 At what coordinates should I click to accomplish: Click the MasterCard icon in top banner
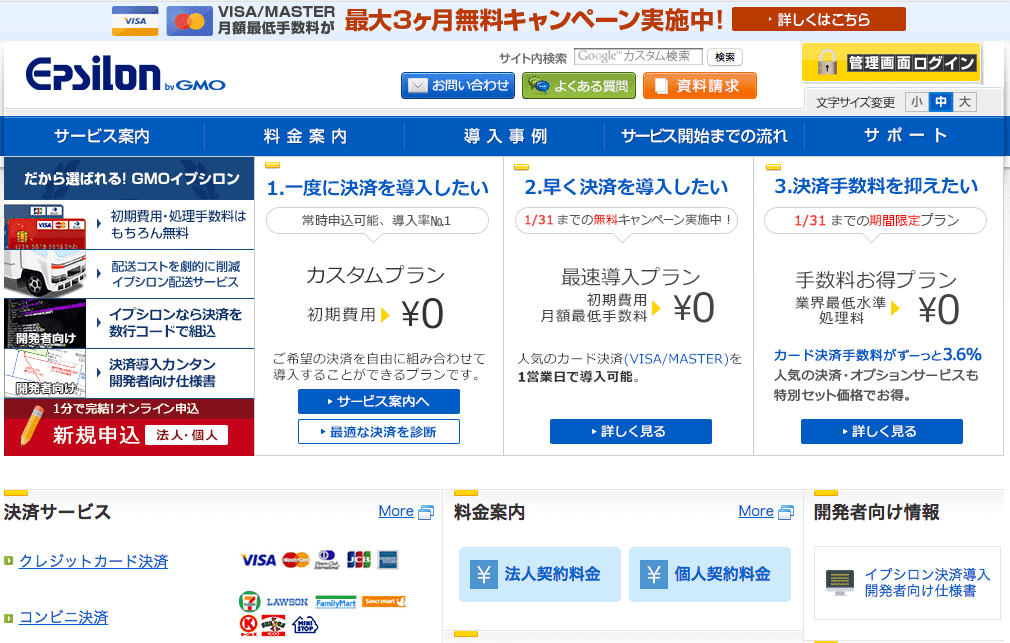pos(189,21)
